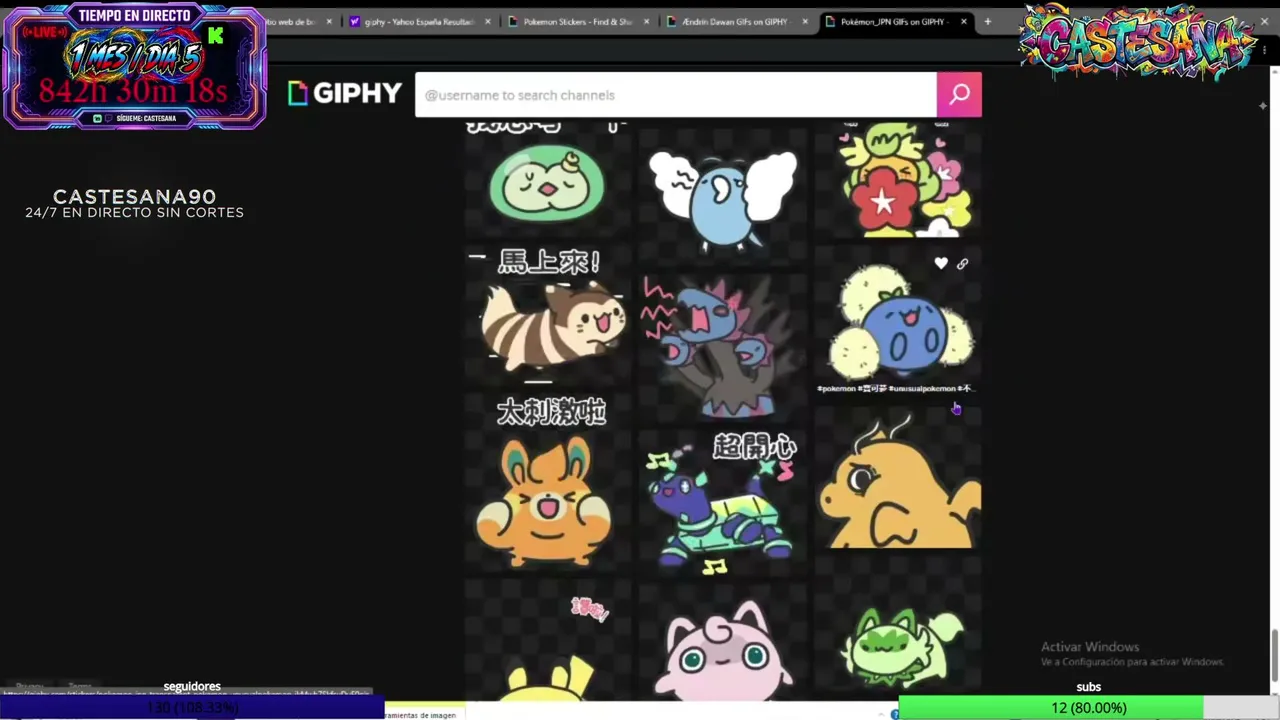Favorite the Jumpluff sticker with the heart icon
Viewport: 1280px width, 720px height.
coord(941,264)
